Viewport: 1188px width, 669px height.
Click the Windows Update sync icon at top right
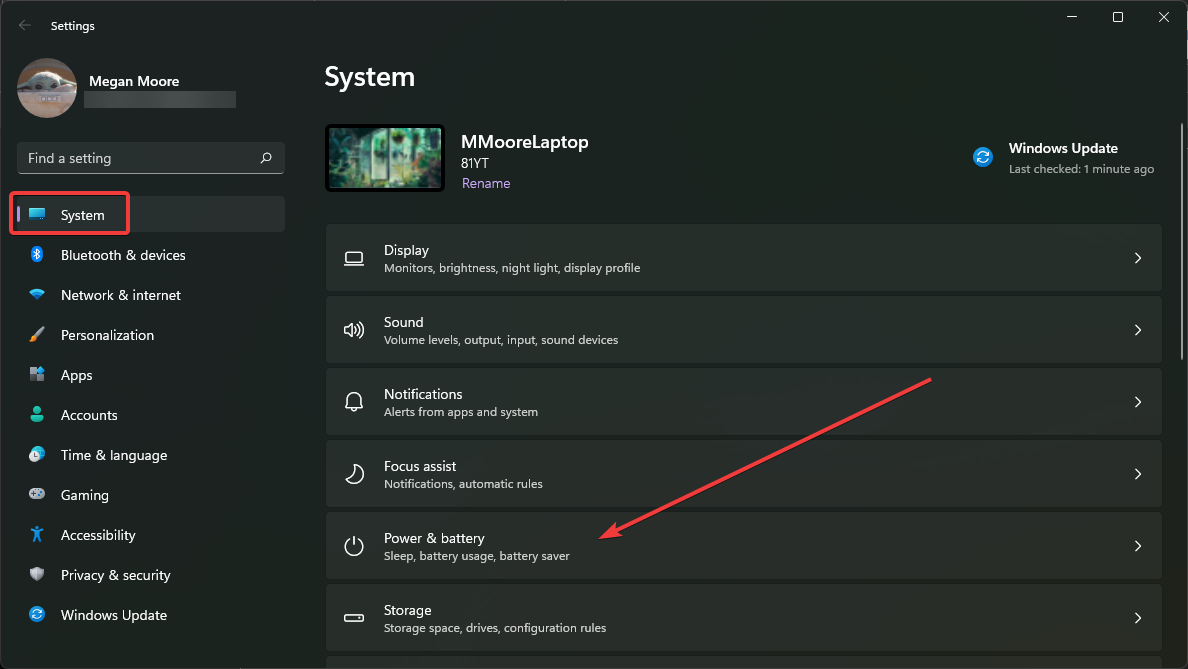983,157
